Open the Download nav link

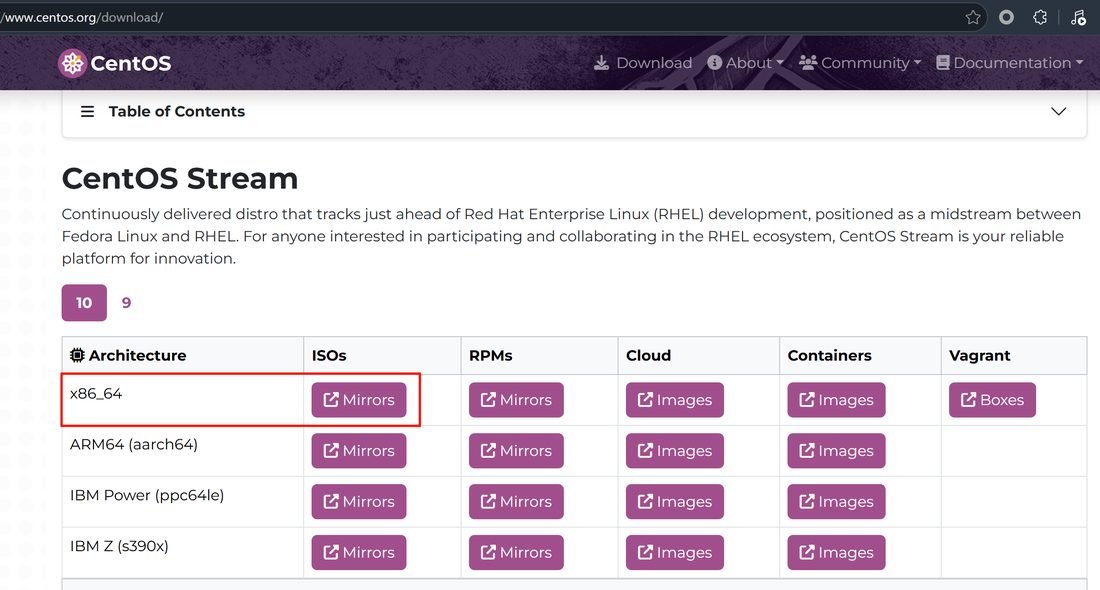pos(643,63)
